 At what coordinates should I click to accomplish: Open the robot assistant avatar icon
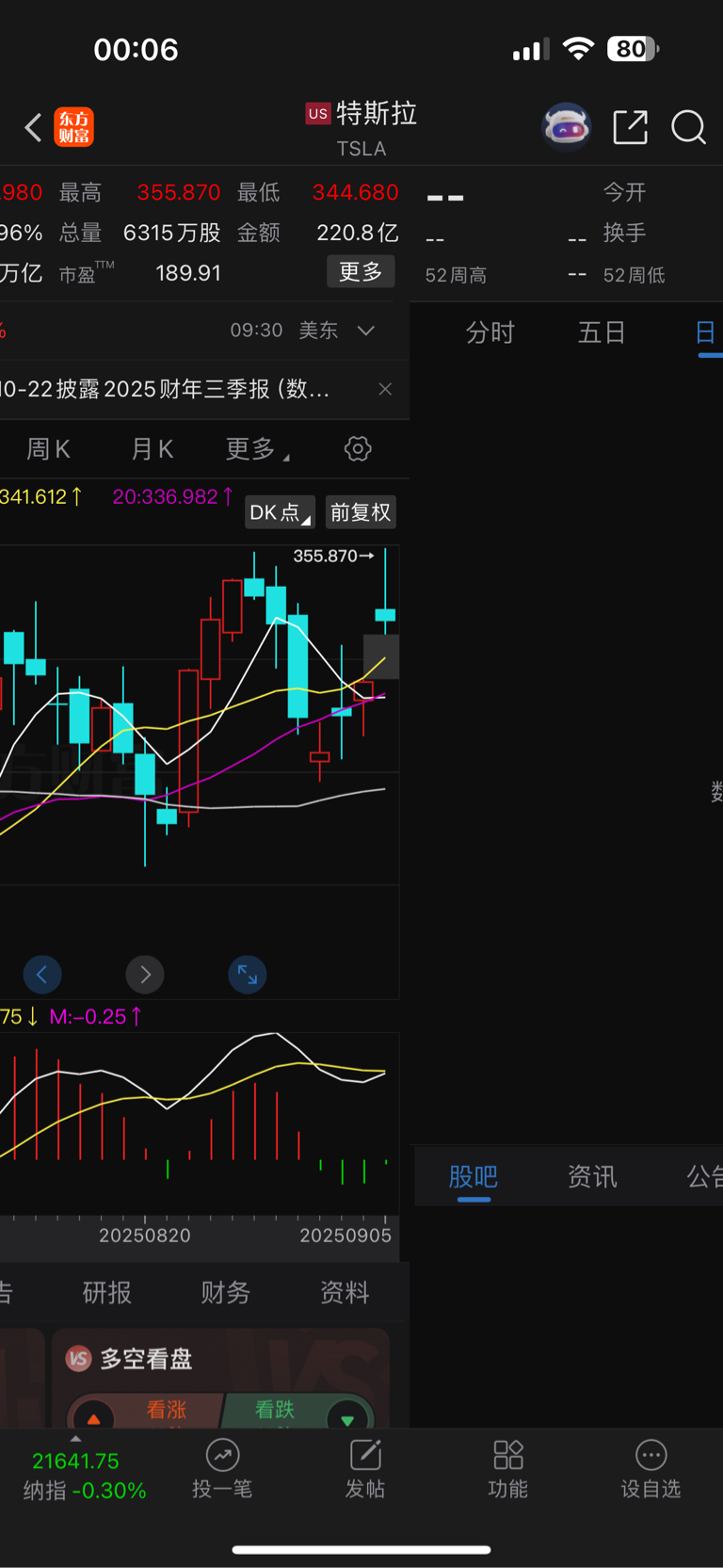coord(566,126)
